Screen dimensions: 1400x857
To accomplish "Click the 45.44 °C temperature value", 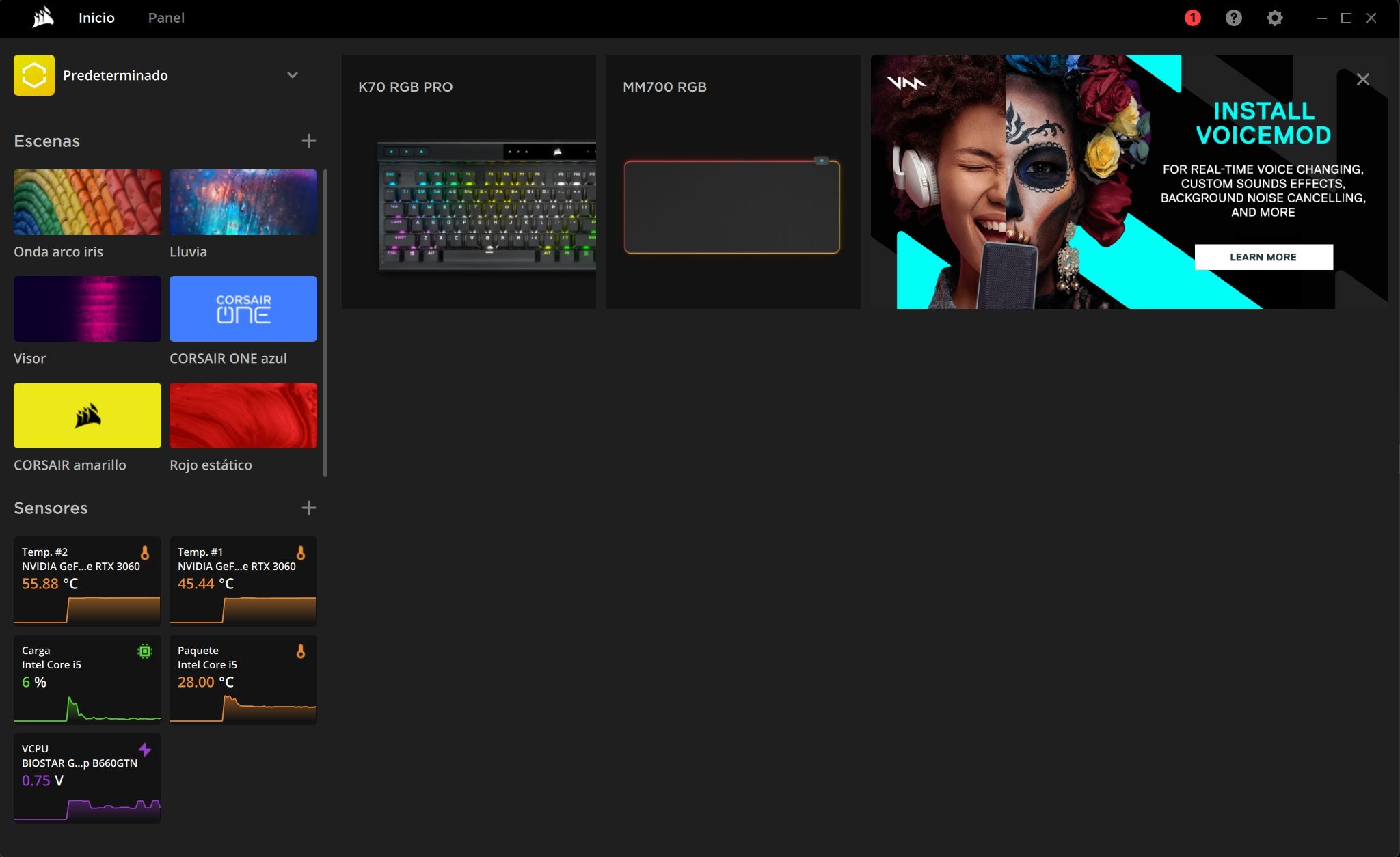I will pos(206,584).
